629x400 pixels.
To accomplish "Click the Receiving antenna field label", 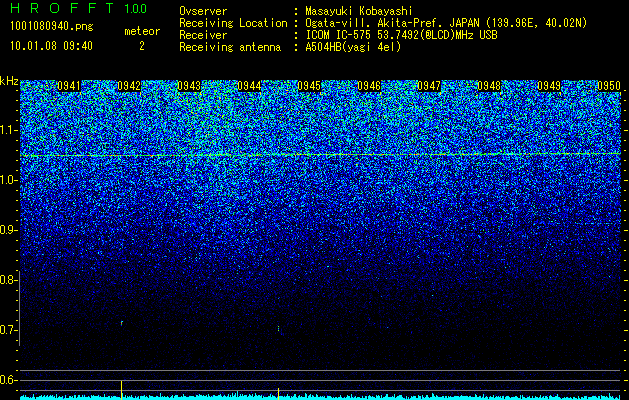I will (x=230, y=47).
